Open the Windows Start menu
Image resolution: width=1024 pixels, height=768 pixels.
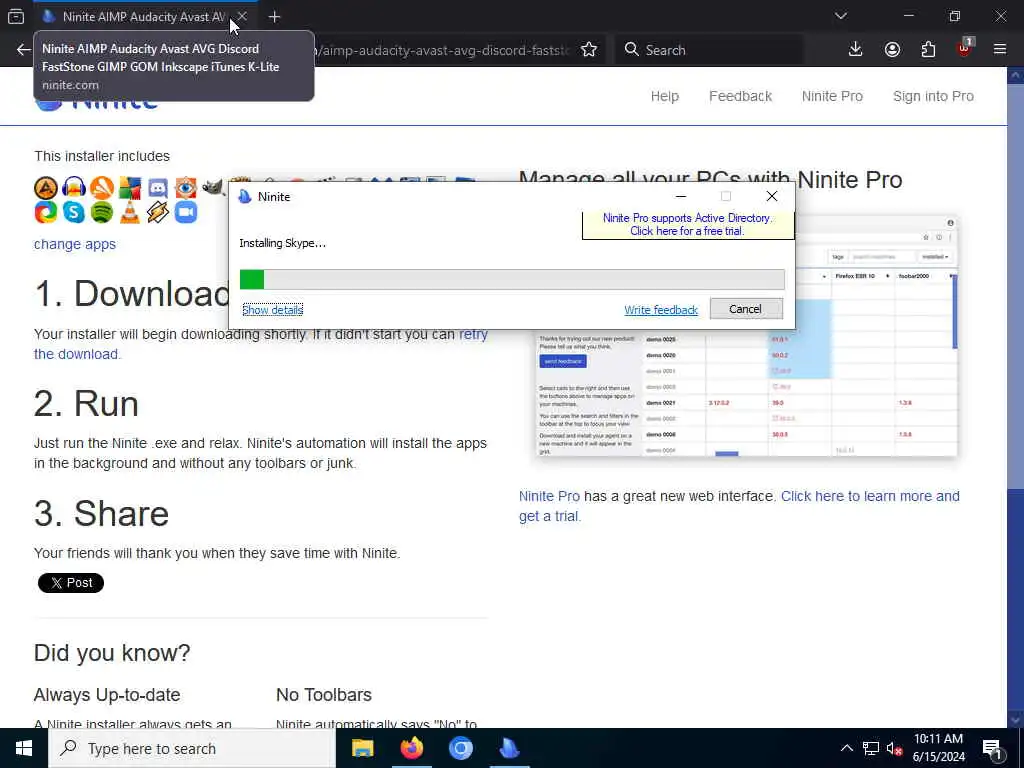tap(24, 748)
